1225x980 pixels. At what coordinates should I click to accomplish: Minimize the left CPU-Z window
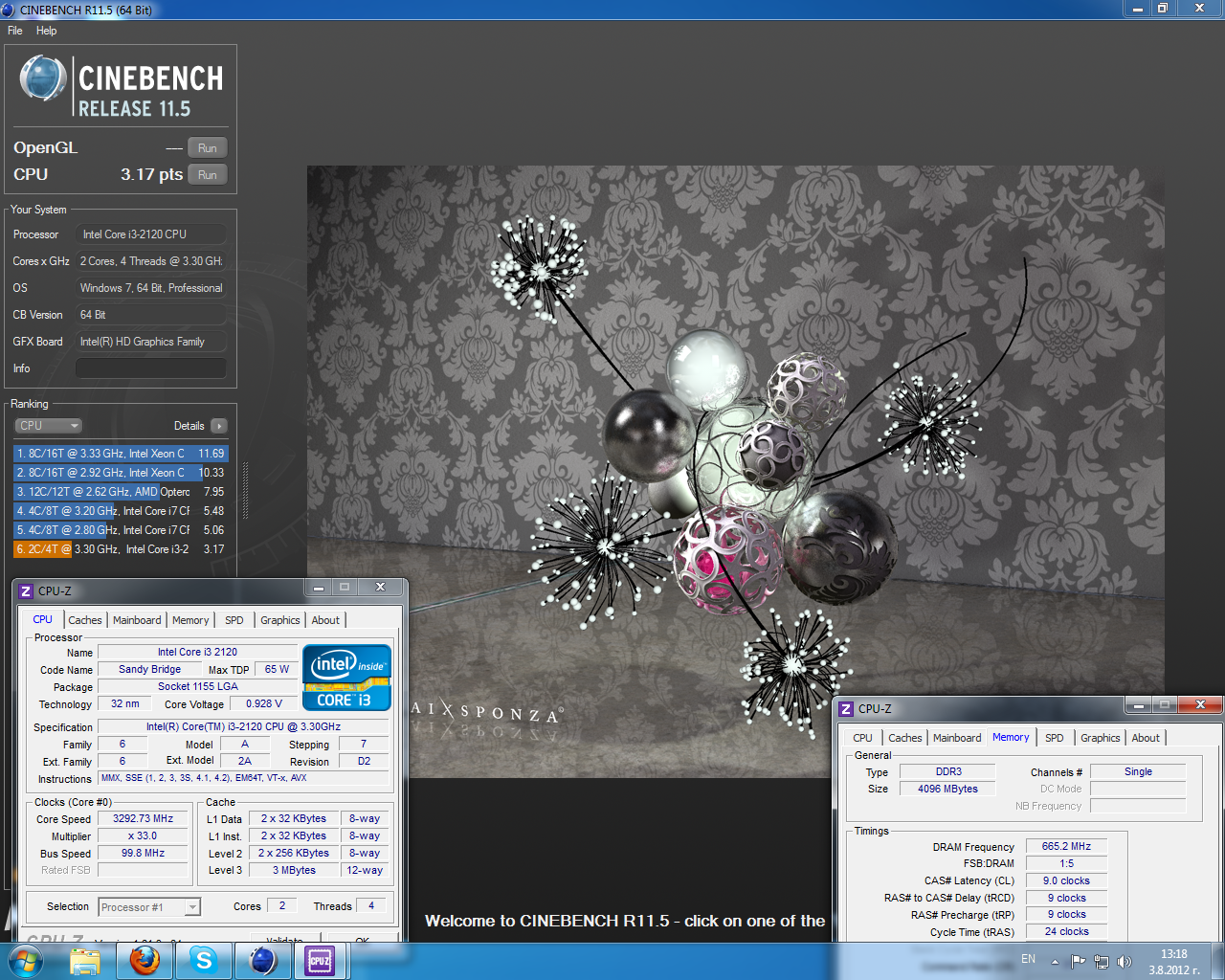click(x=319, y=588)
